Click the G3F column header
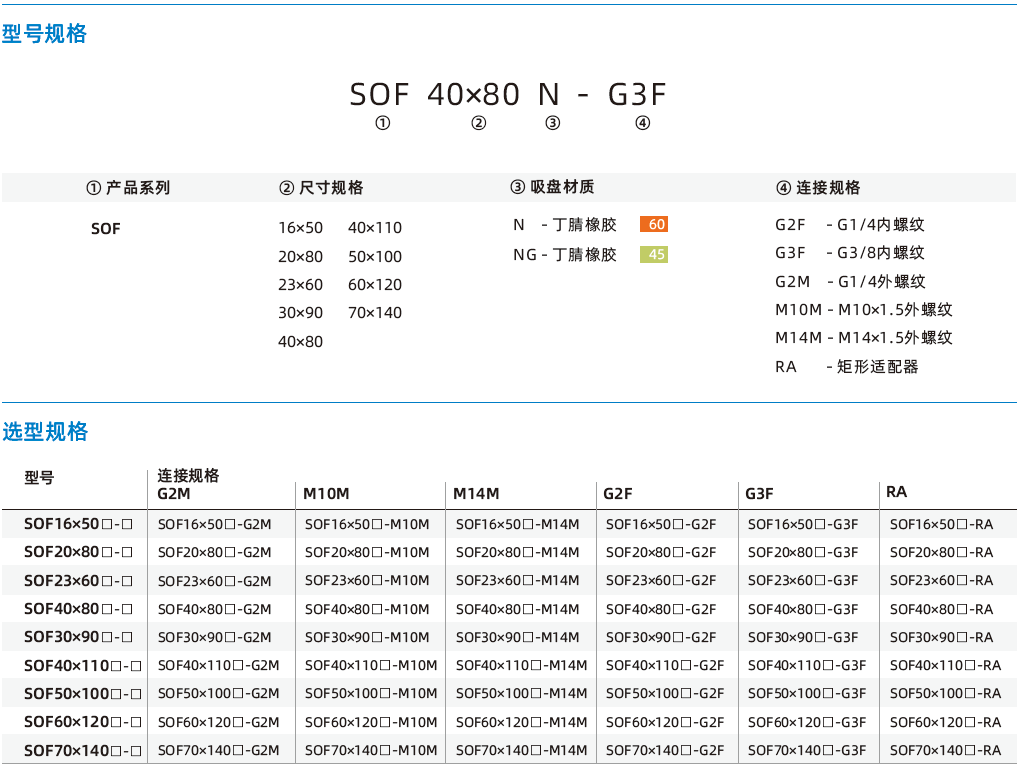 [x=759, y=494]
